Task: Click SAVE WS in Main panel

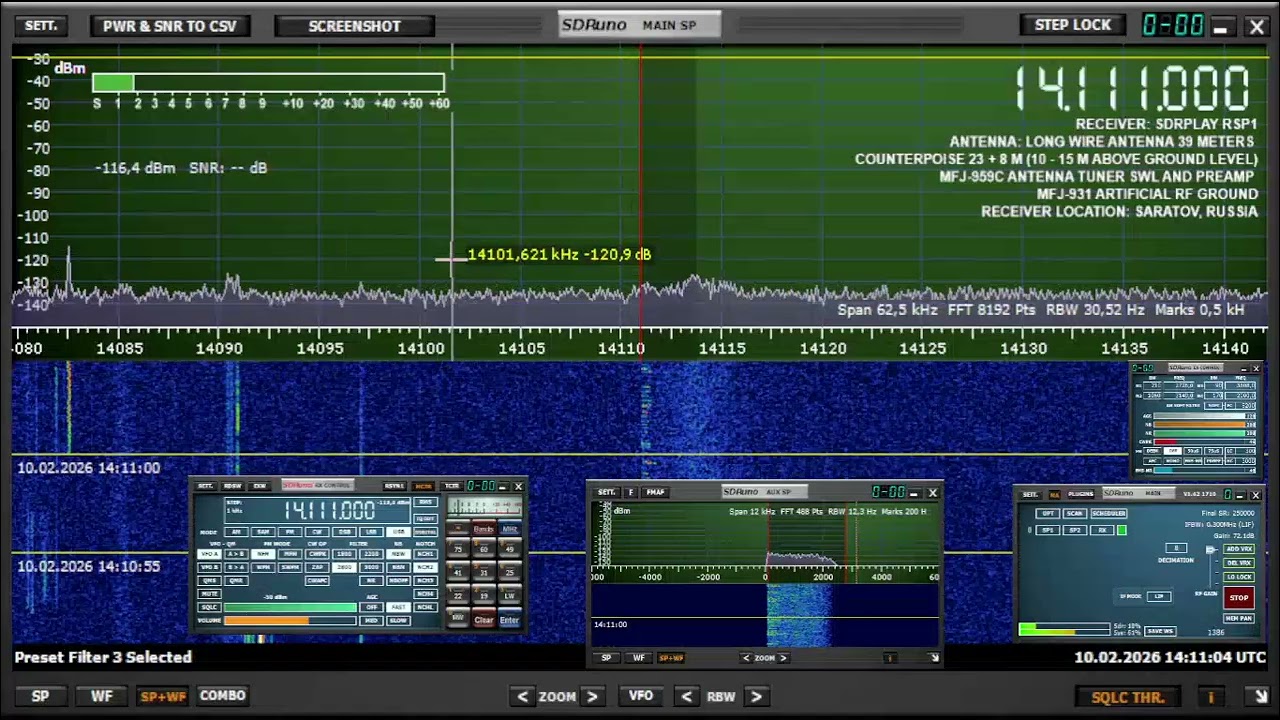Action: pyautogui.click(x=1160, y=631)
